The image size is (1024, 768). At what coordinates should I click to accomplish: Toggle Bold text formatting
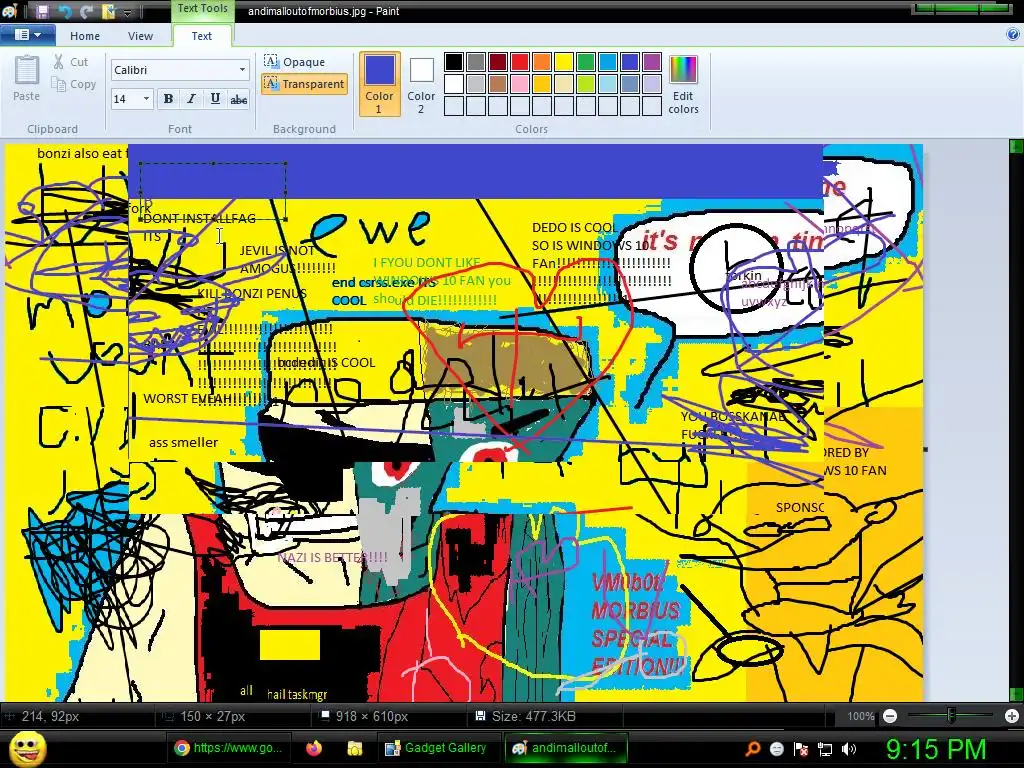(168, 99)
